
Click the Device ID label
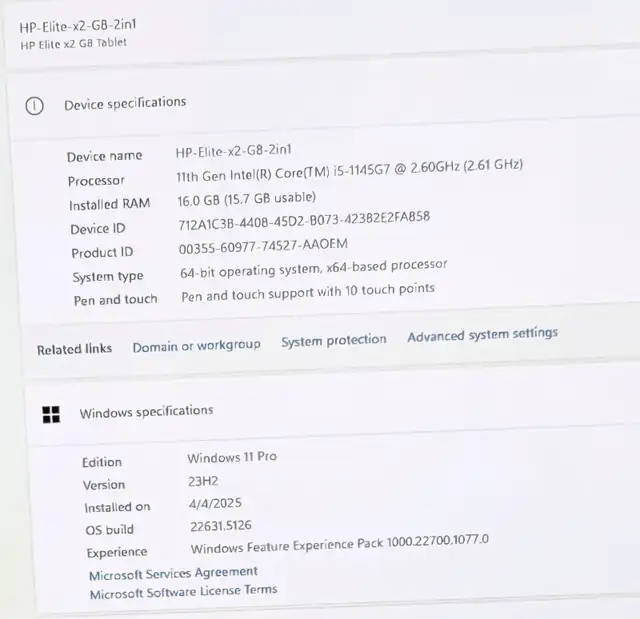click(x=98, y=229)
